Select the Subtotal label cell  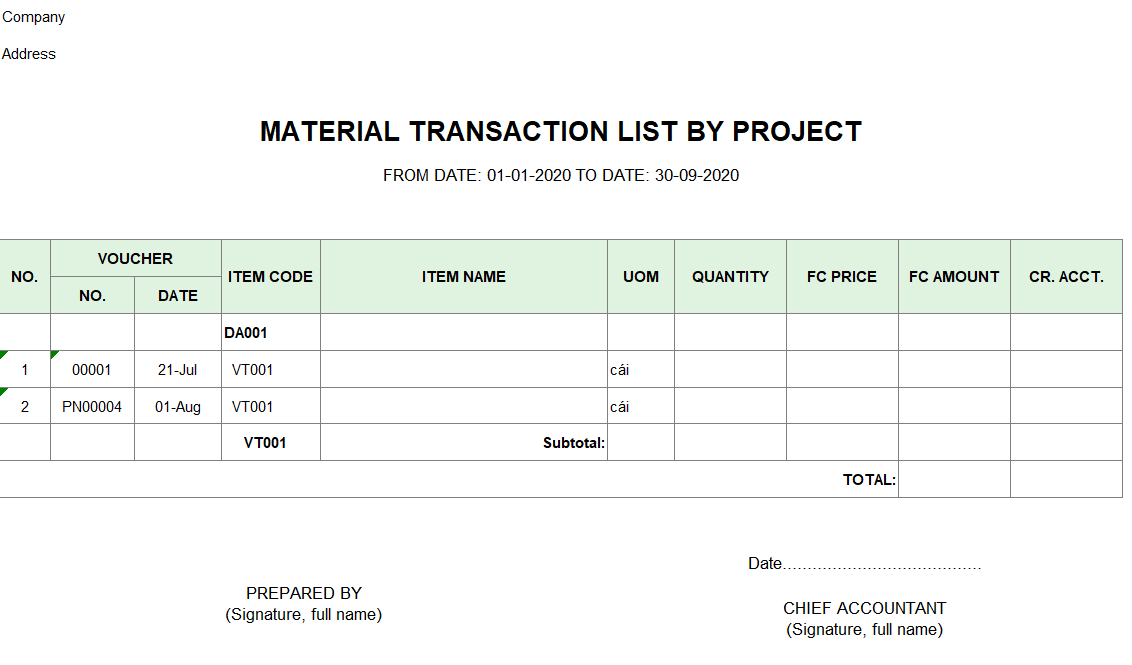[574, 443]
